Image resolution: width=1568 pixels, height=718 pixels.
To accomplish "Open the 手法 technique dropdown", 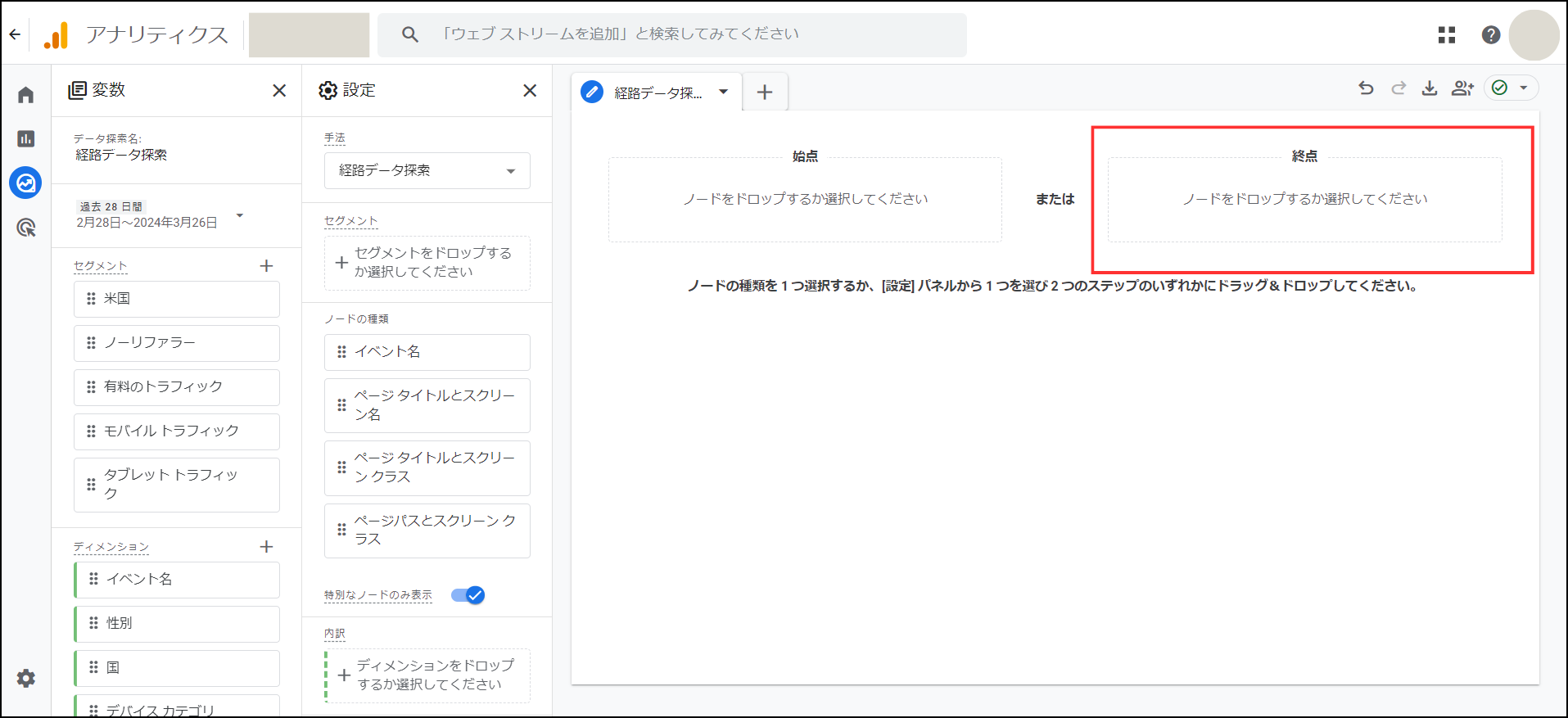I will pyautogui.click(x=427, y=170).
